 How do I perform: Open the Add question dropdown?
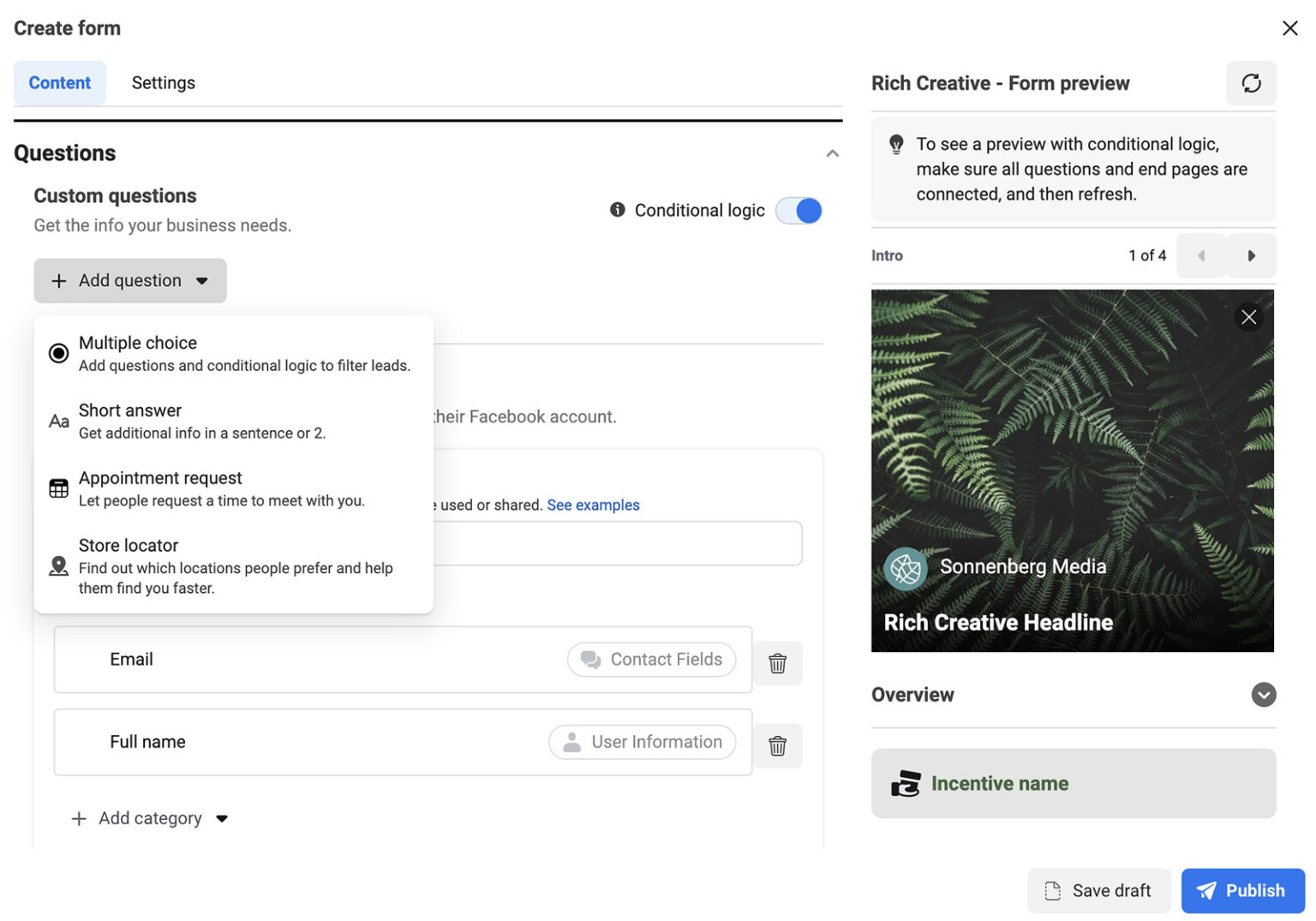click(x=130, y=281)
